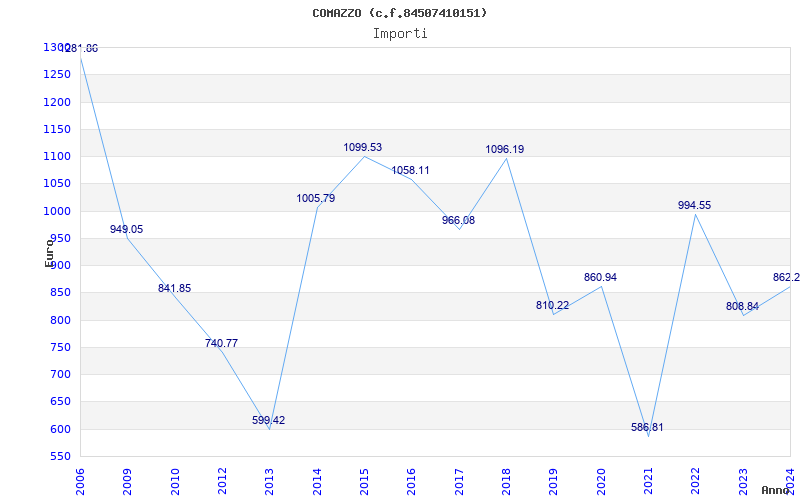Click the Anno x-axis title
Viewport: 800px width, 500px height.
(x=776, y=490)
